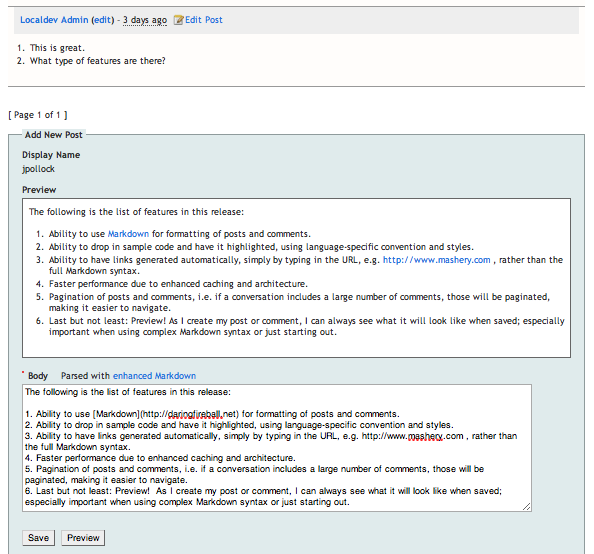Click the Save button
This screenshot has height=554, width=594.
coord(38,538)
